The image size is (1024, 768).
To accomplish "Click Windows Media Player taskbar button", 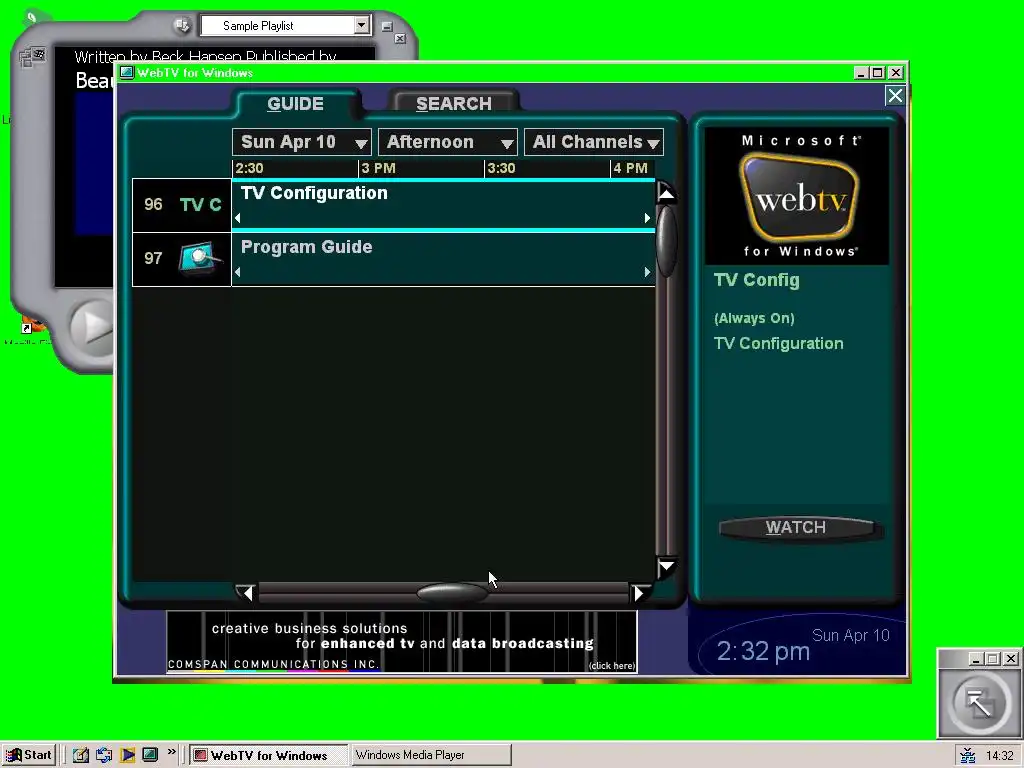I will (x=431, y=755).
